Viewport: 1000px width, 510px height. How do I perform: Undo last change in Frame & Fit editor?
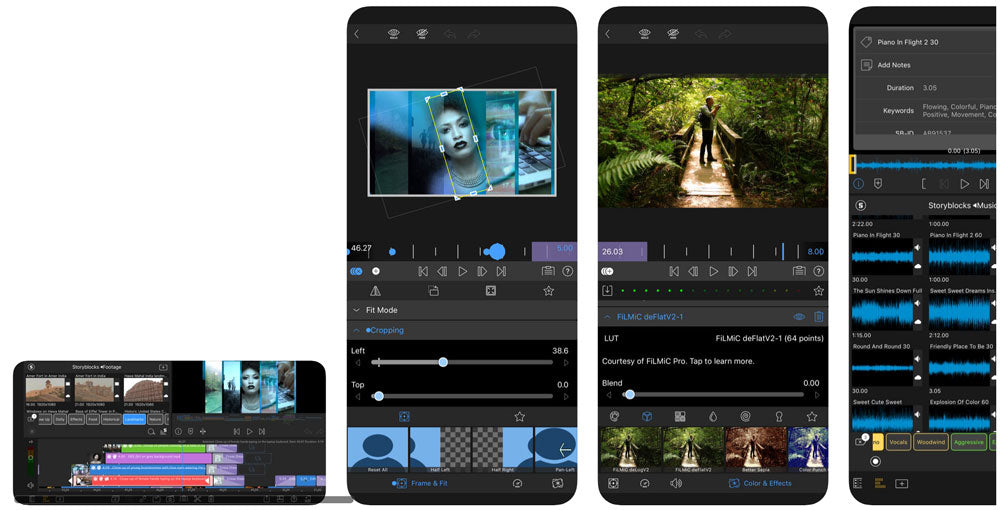(450, 34)
